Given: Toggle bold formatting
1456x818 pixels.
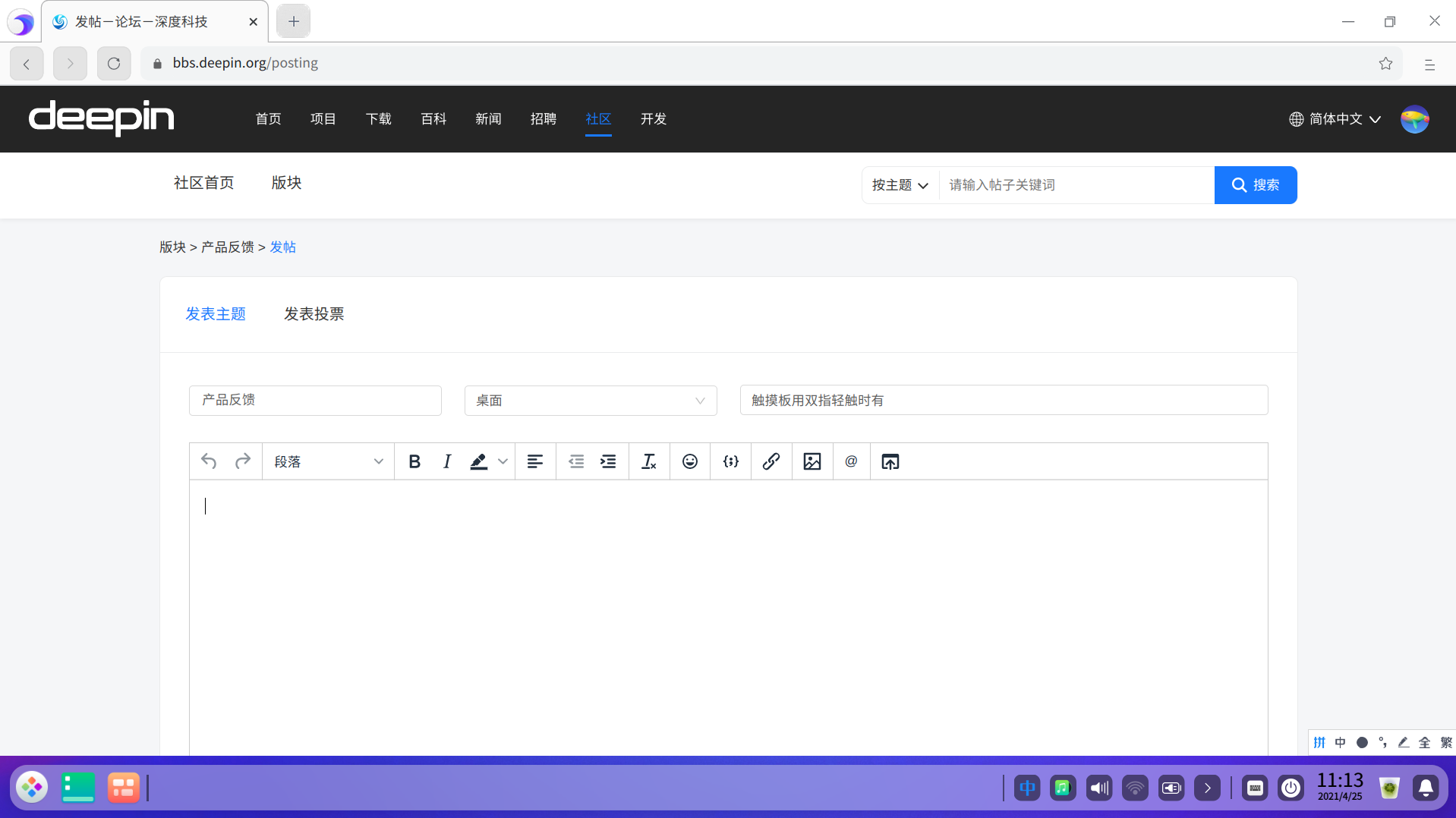Looking at the screenshot, I should pyautogui.click(x=414, y=461).
